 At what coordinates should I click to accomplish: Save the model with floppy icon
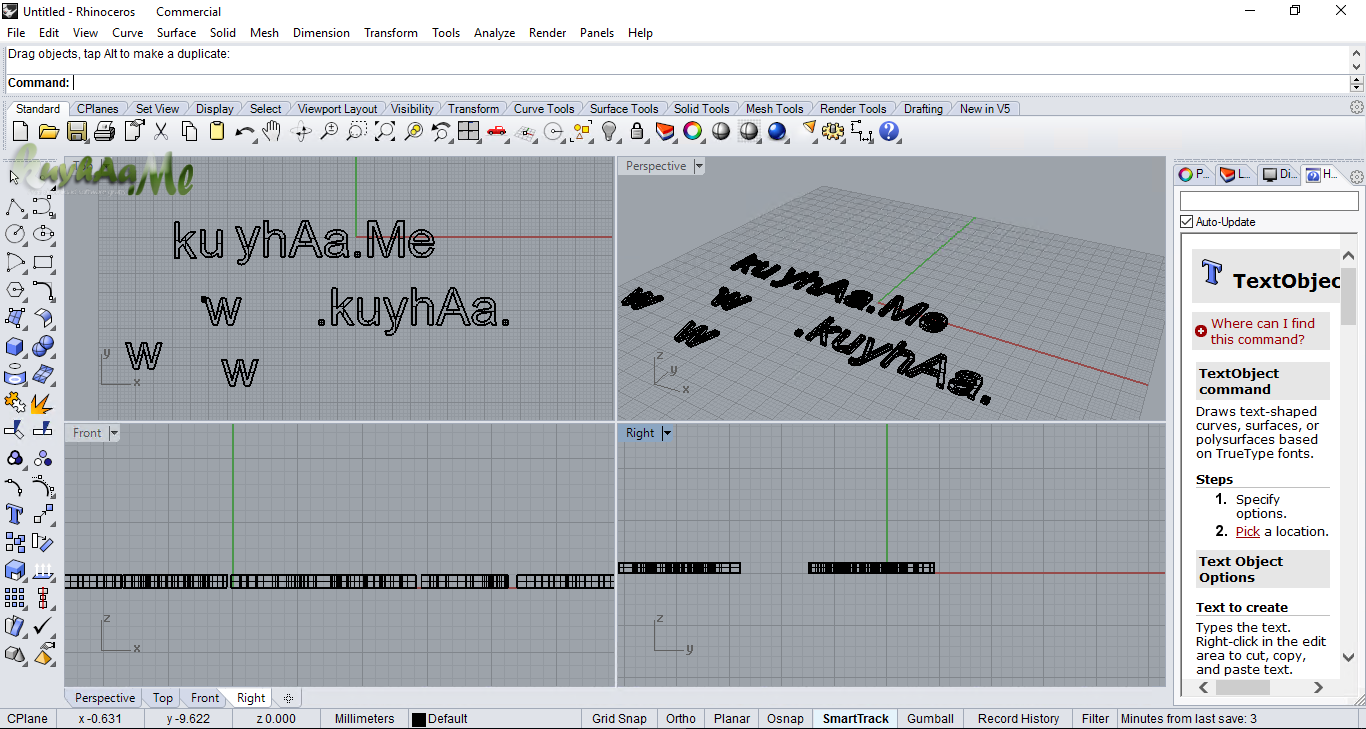pyautogui.click(x=76, y=131)
